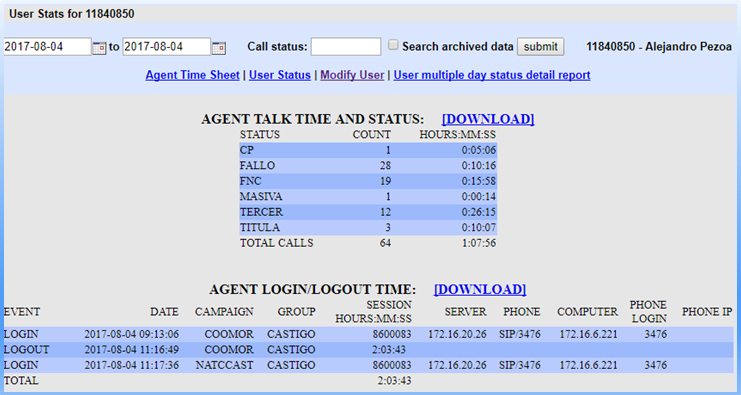Select the FNC status label
This screenshot has width=741, height=395.
point(250,181)
